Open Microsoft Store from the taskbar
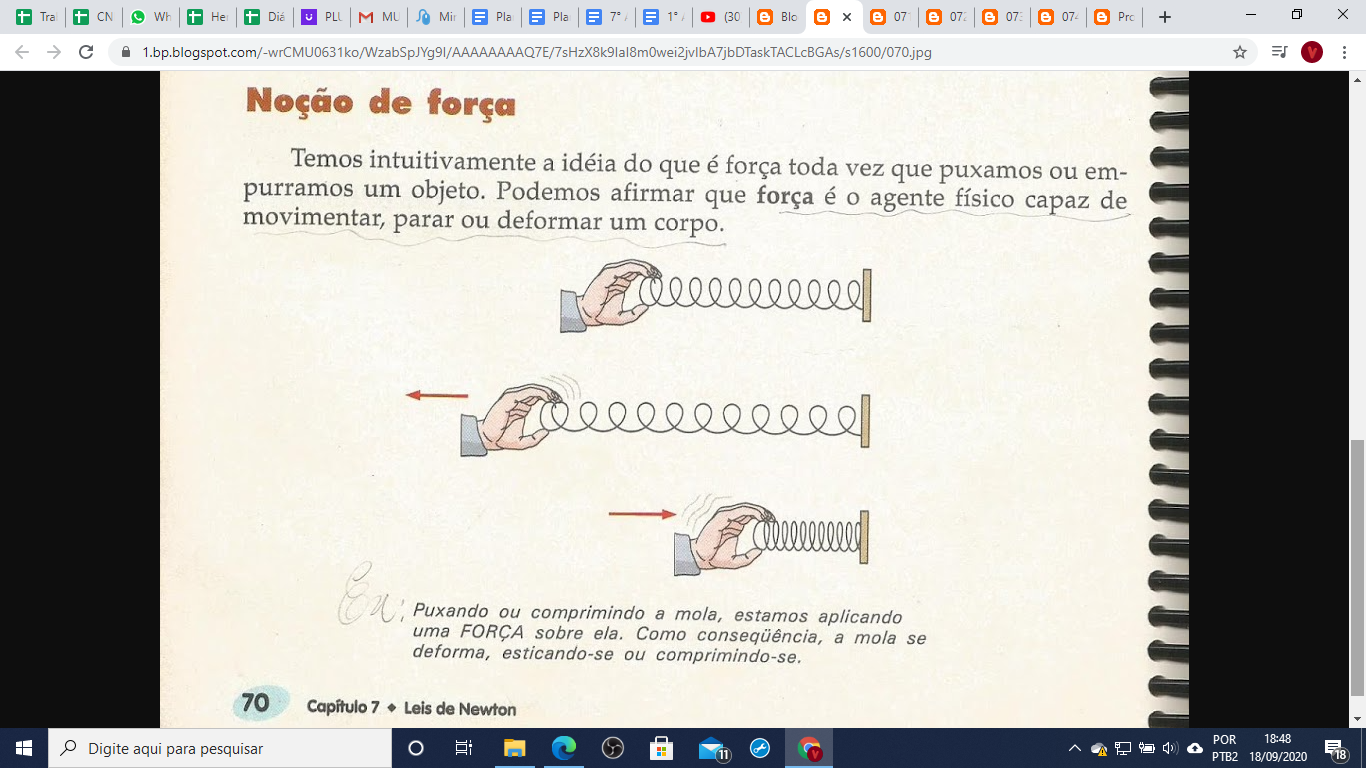 pos(662,748)
